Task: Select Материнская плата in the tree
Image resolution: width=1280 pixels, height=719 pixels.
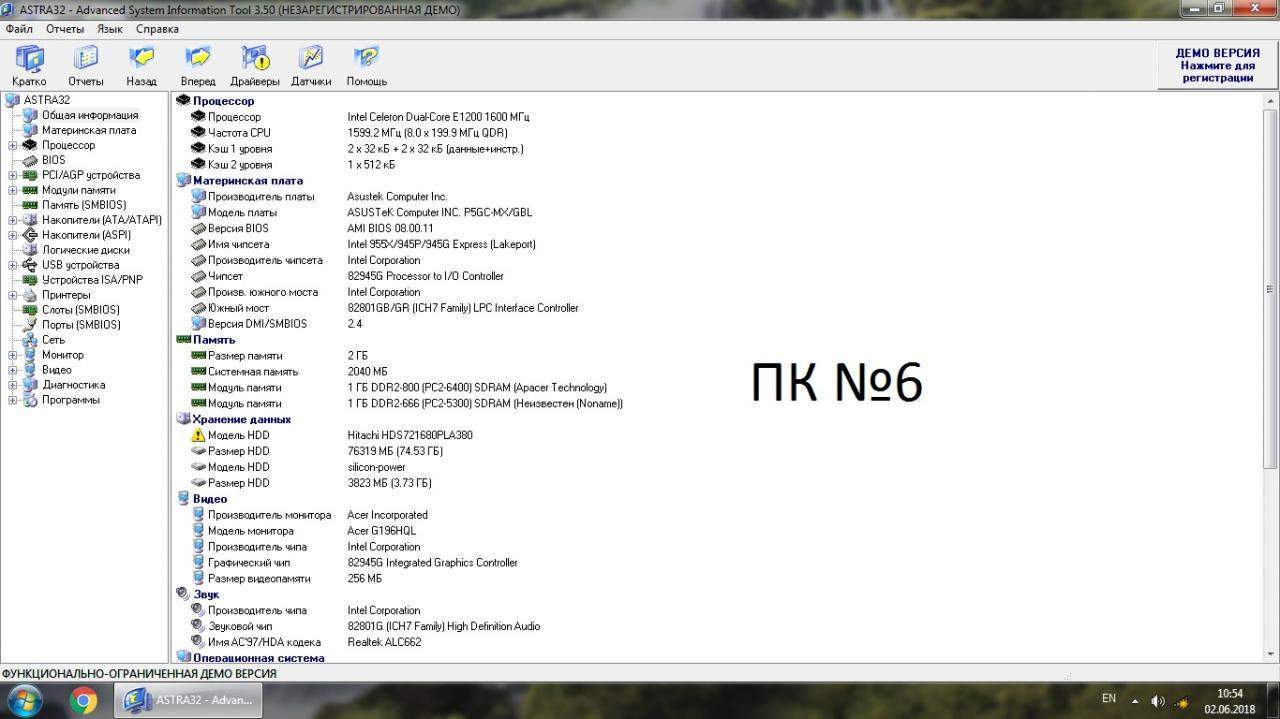Action: click(89, 130)
